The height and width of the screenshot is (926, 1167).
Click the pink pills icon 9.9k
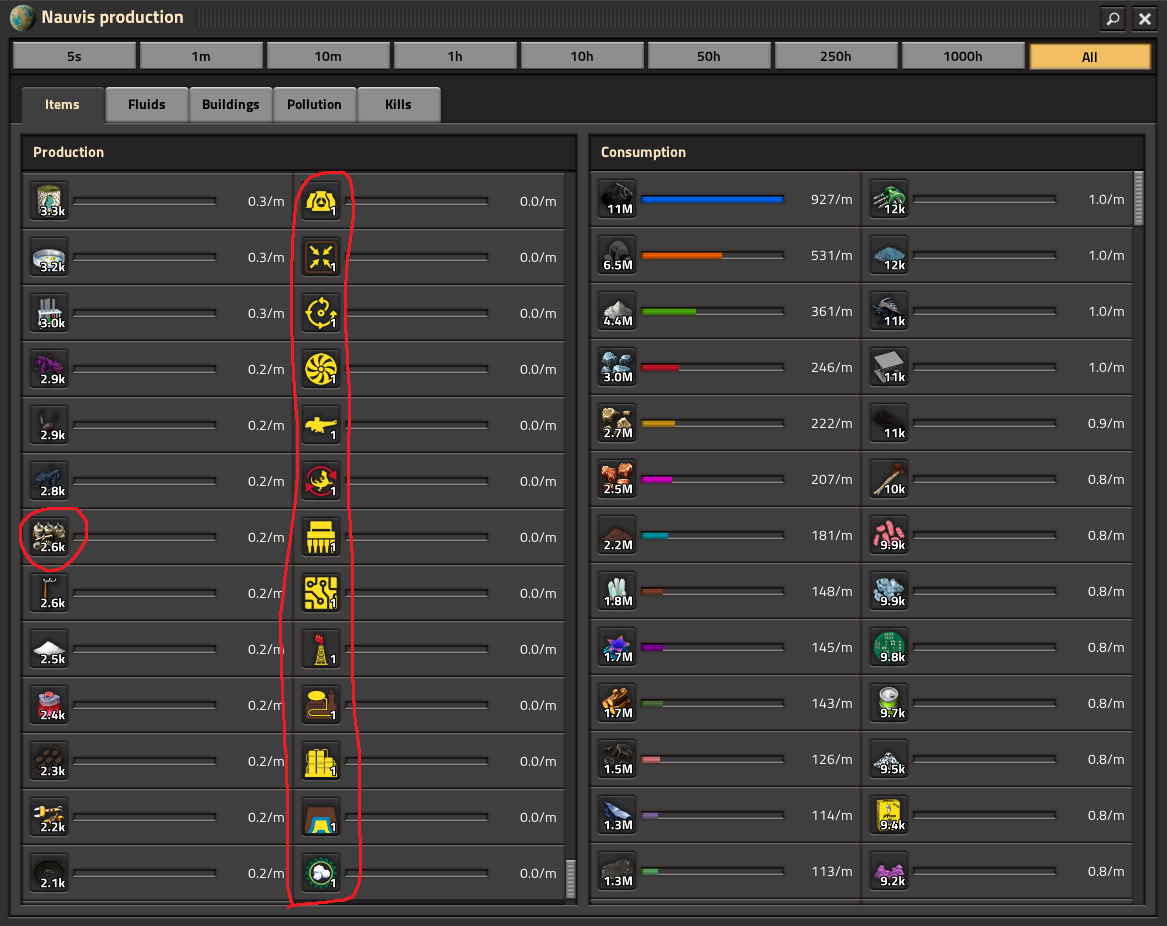coord(889,535)
